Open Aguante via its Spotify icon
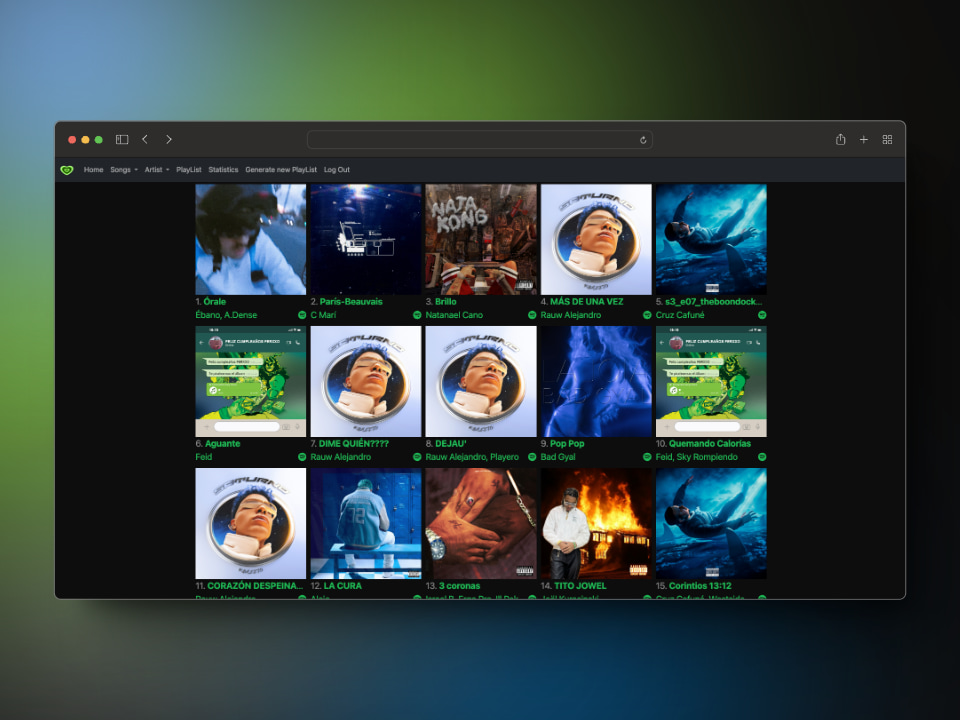The image size is (960, 720). 302,457
